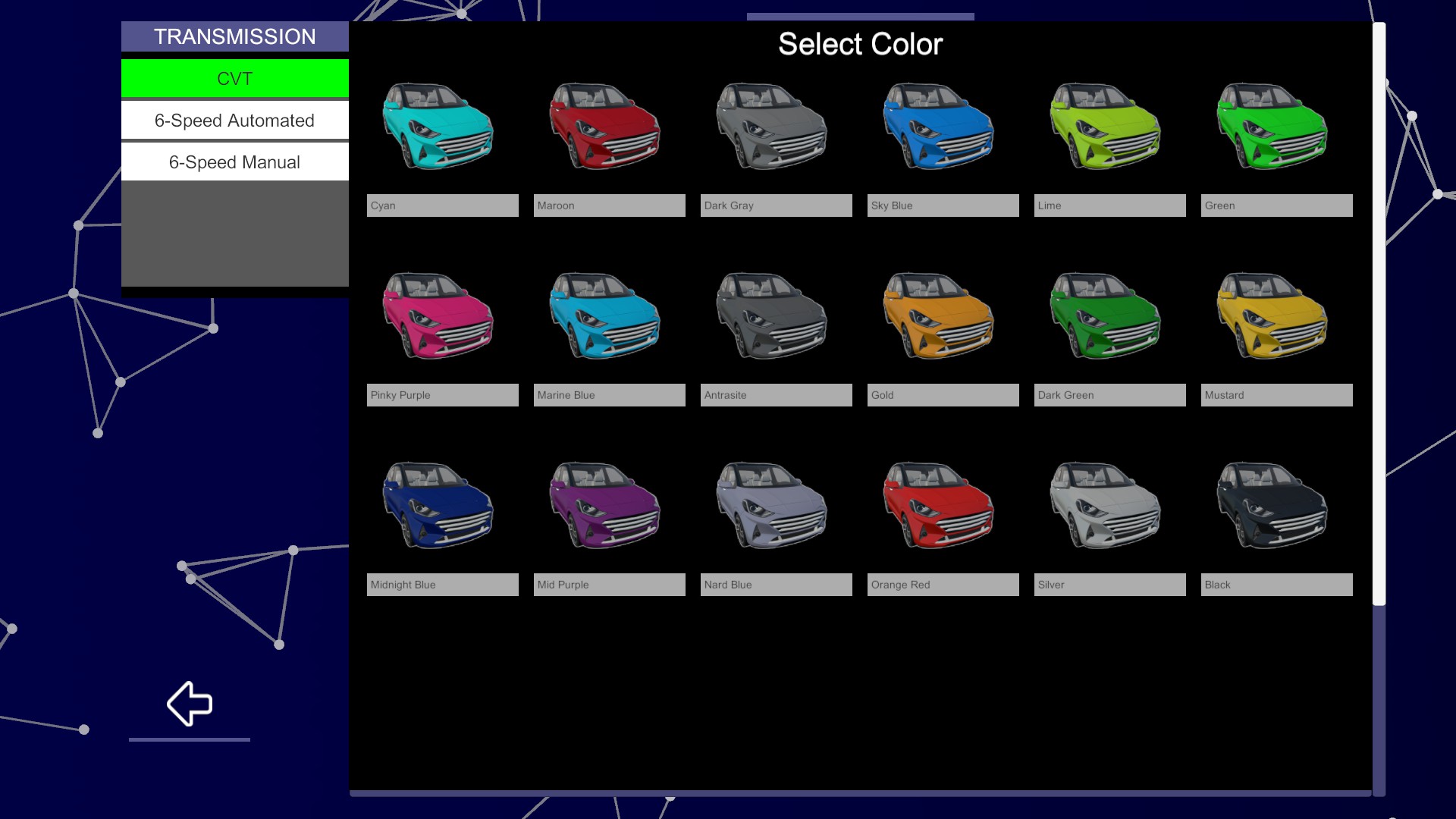Viewport: 1456px width, 819px height.
Task: Click the Green color label
Action: coord(1277,206)
